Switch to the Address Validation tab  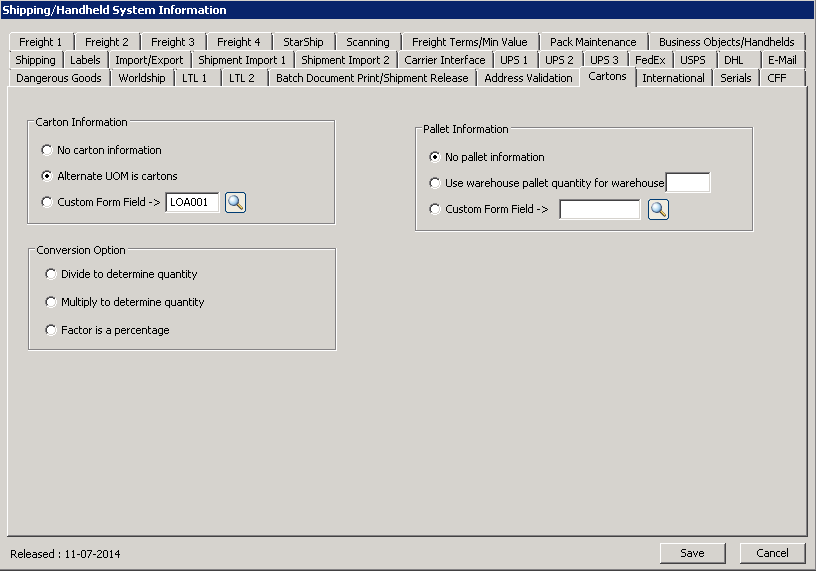(528, 78)
